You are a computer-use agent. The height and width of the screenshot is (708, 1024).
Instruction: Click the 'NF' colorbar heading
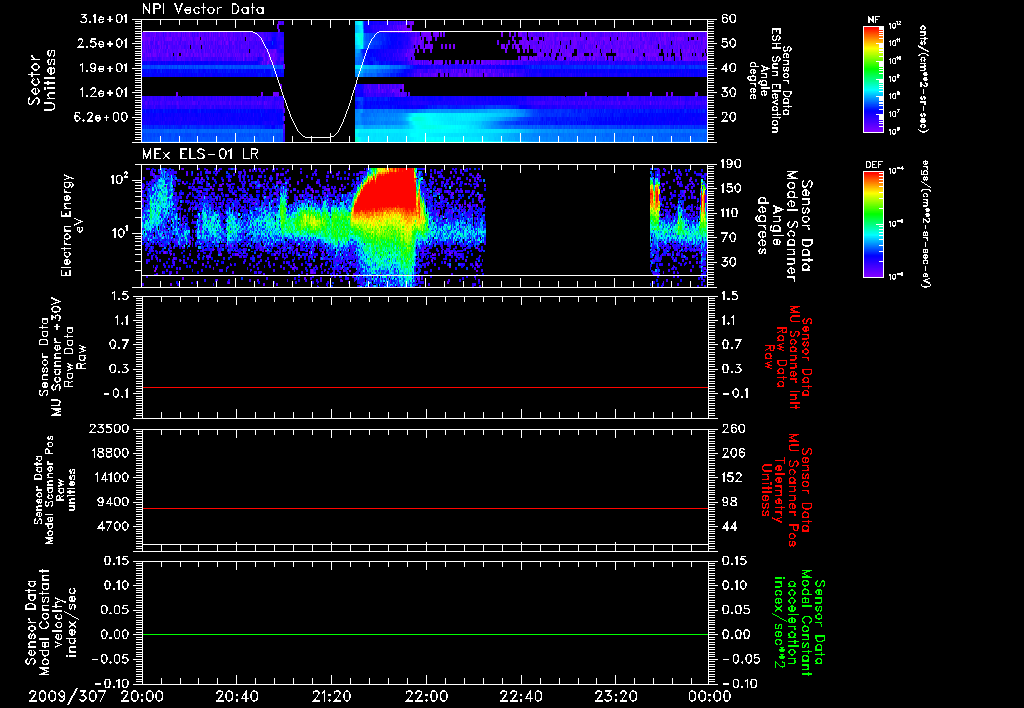(x=873, y=20)
